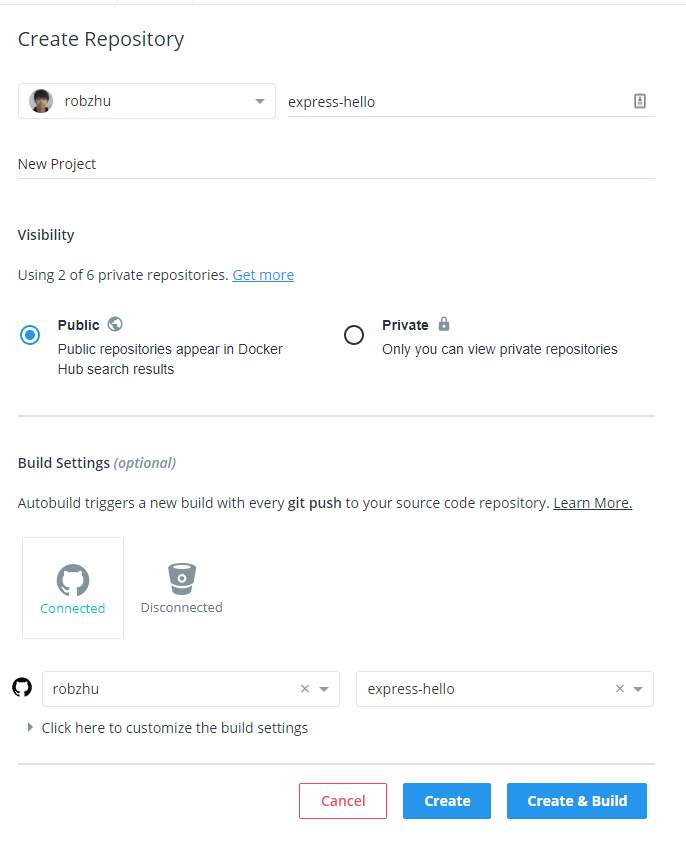Screen dimensions: 686x864
Task: Click the Create & Build button
Action: pos(576,800)
